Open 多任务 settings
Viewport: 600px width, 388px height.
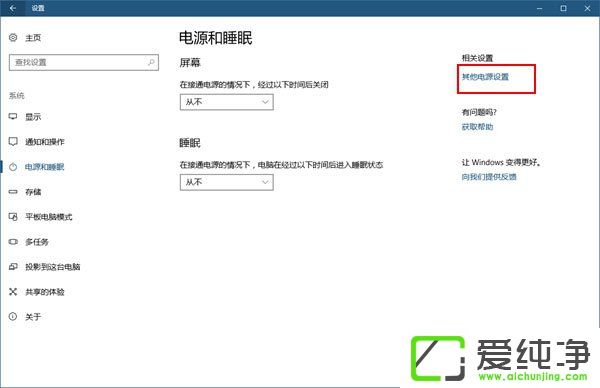(x=37, y=242)
